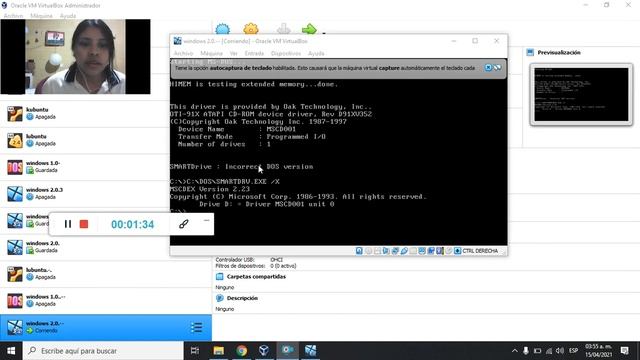640x360 pixels.
Task: Click the hard disk activity status icon
Action: click(x=359, y=251)
